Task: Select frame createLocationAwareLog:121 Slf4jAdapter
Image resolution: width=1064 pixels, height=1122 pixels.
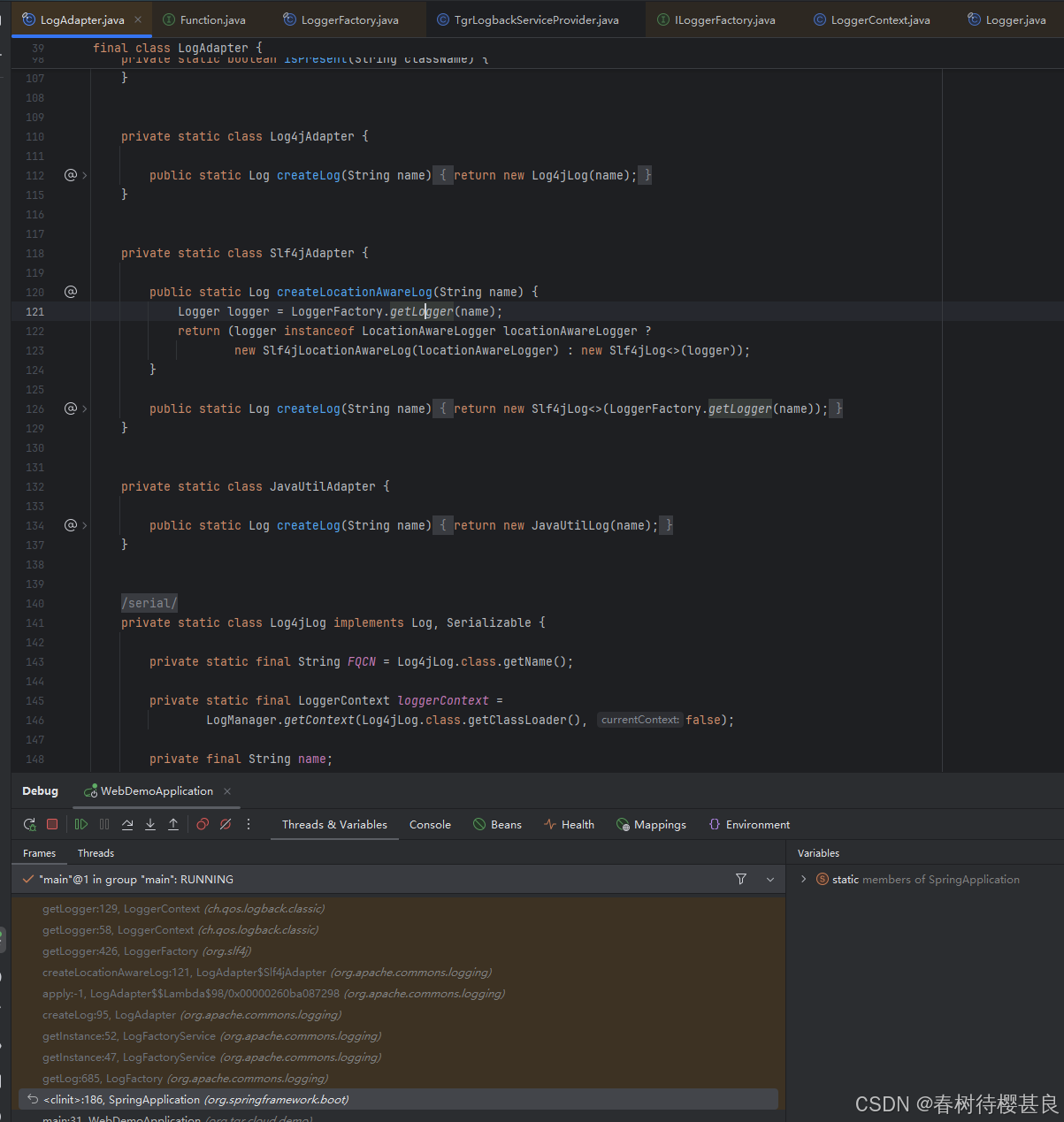Action: pyautogui.click(x=398, y=972)
